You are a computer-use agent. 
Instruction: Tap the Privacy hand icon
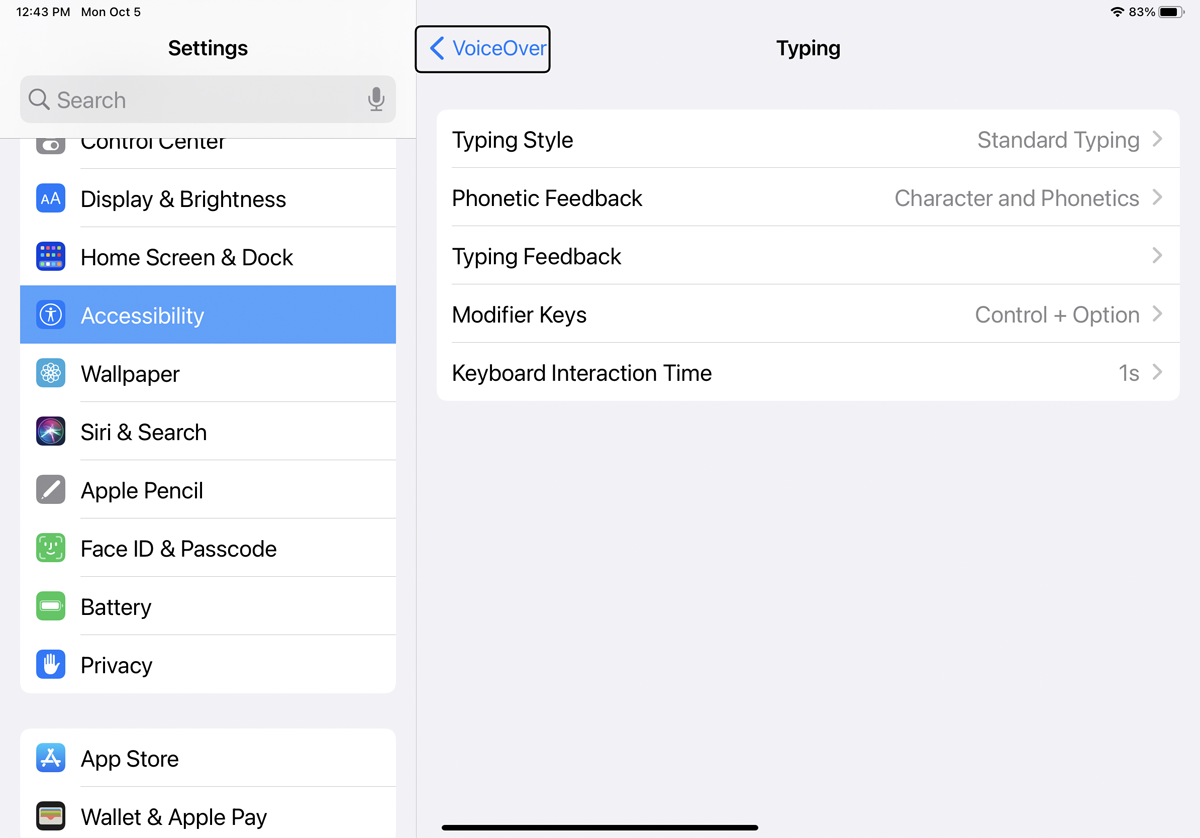click(x=51, y=664)
